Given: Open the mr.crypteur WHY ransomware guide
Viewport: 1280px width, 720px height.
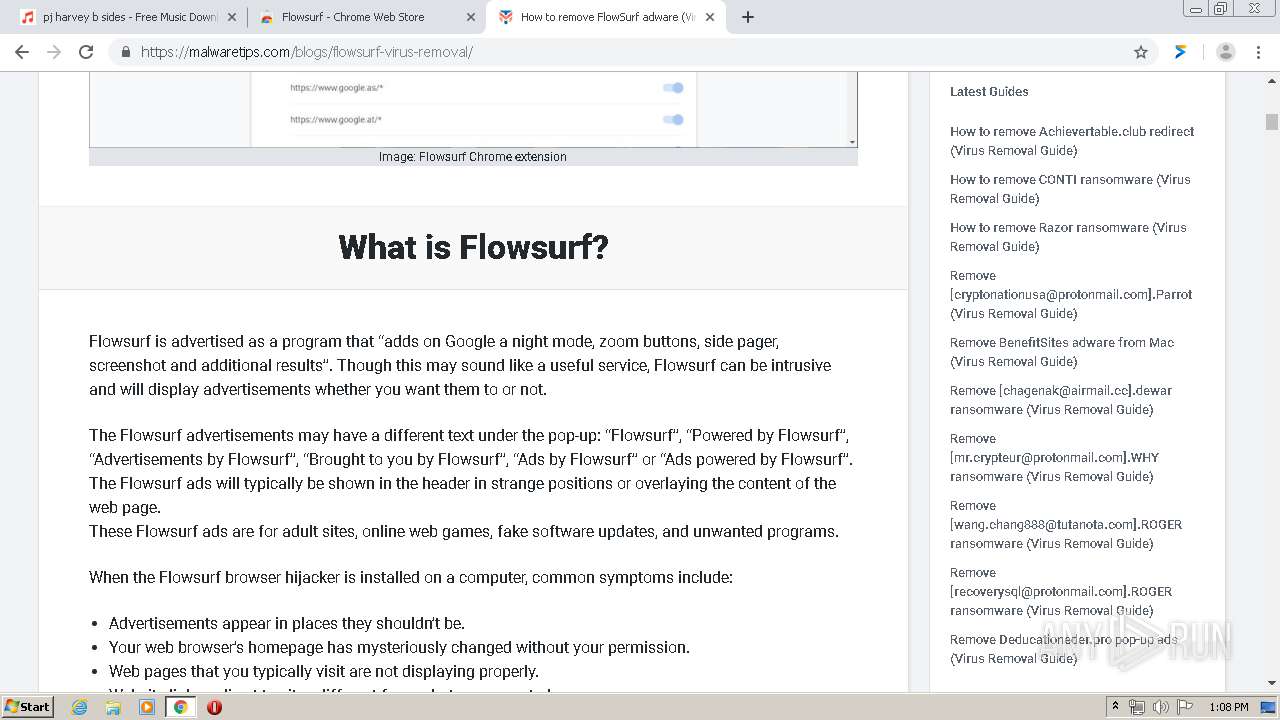Looking at the screenshot, I should pos(1054,457).
